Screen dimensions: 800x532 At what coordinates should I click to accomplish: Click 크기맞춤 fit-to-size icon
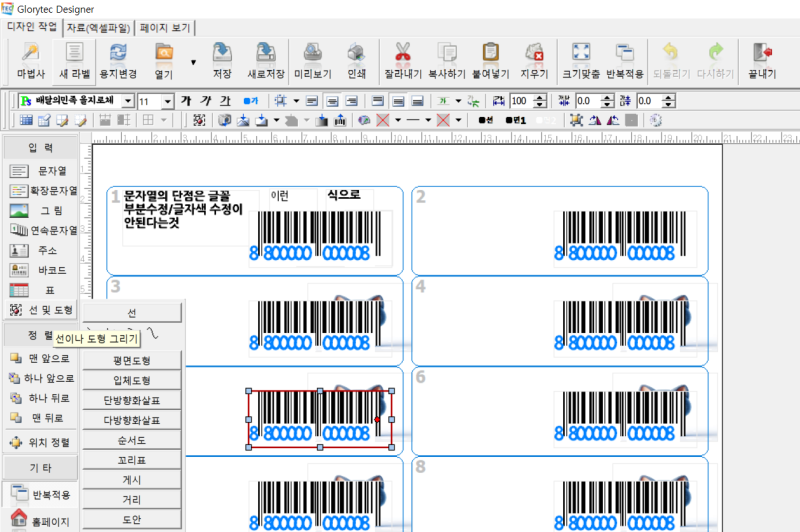pos(581,61)
